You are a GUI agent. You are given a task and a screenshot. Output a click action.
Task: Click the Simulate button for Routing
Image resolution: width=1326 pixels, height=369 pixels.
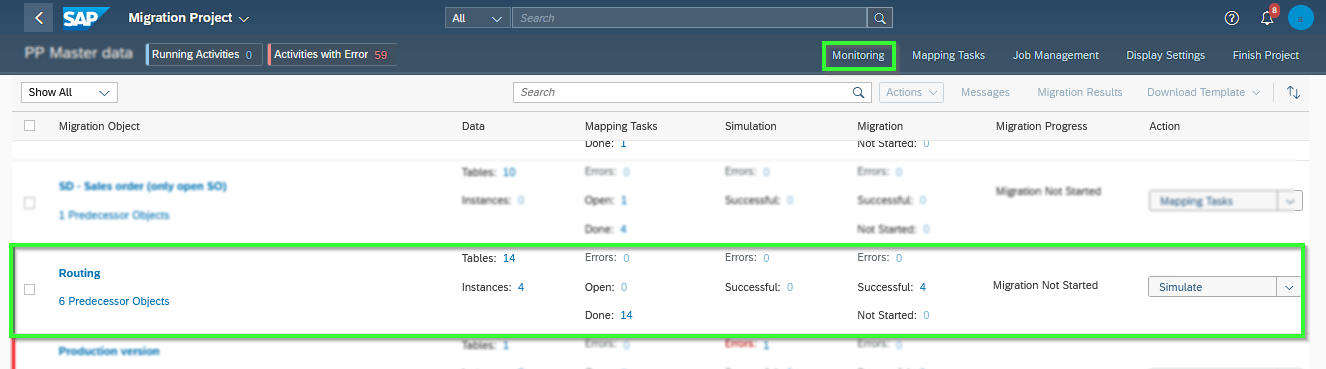(1212, 287)
